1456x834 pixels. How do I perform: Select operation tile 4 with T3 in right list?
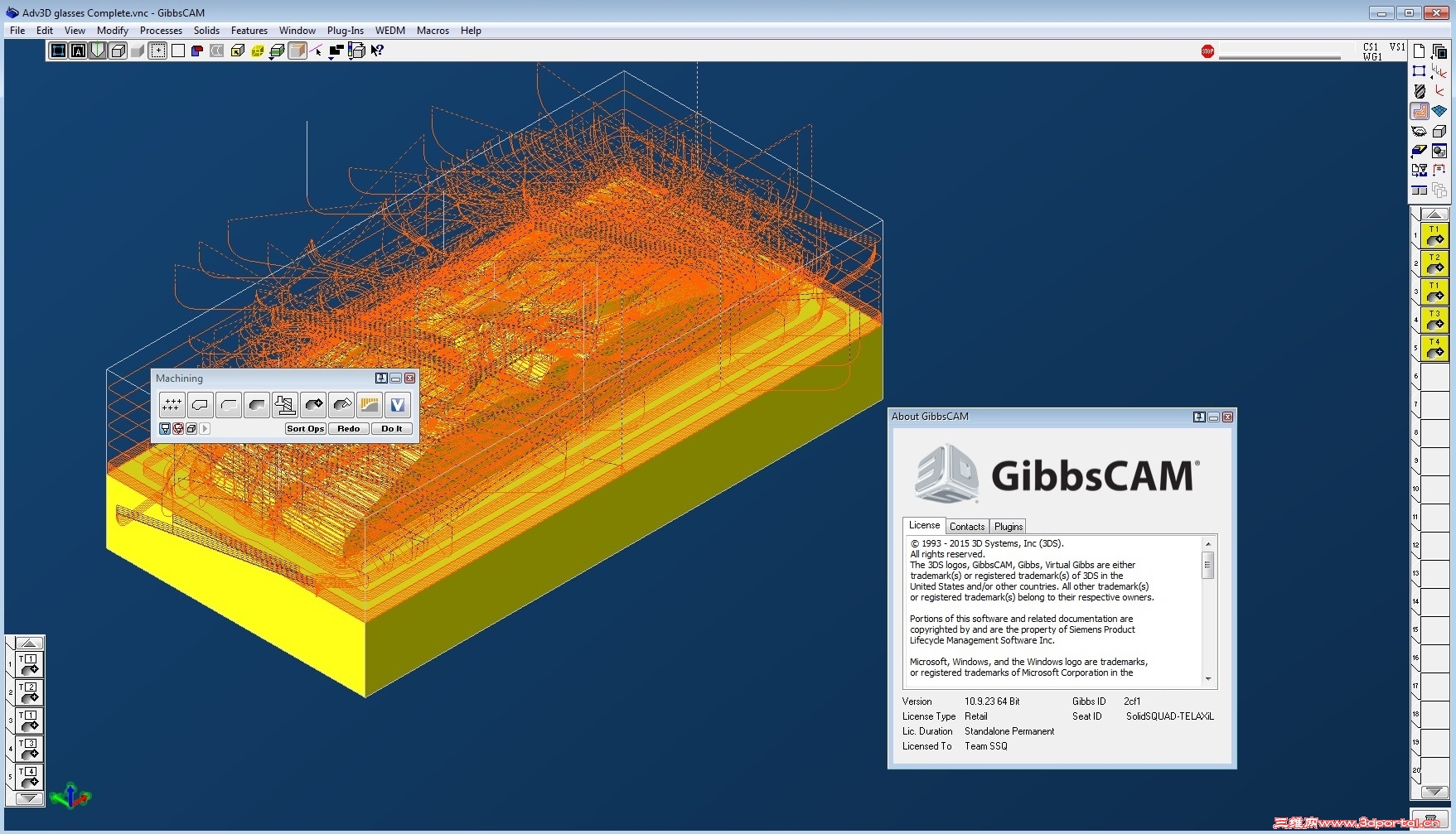1434,321
